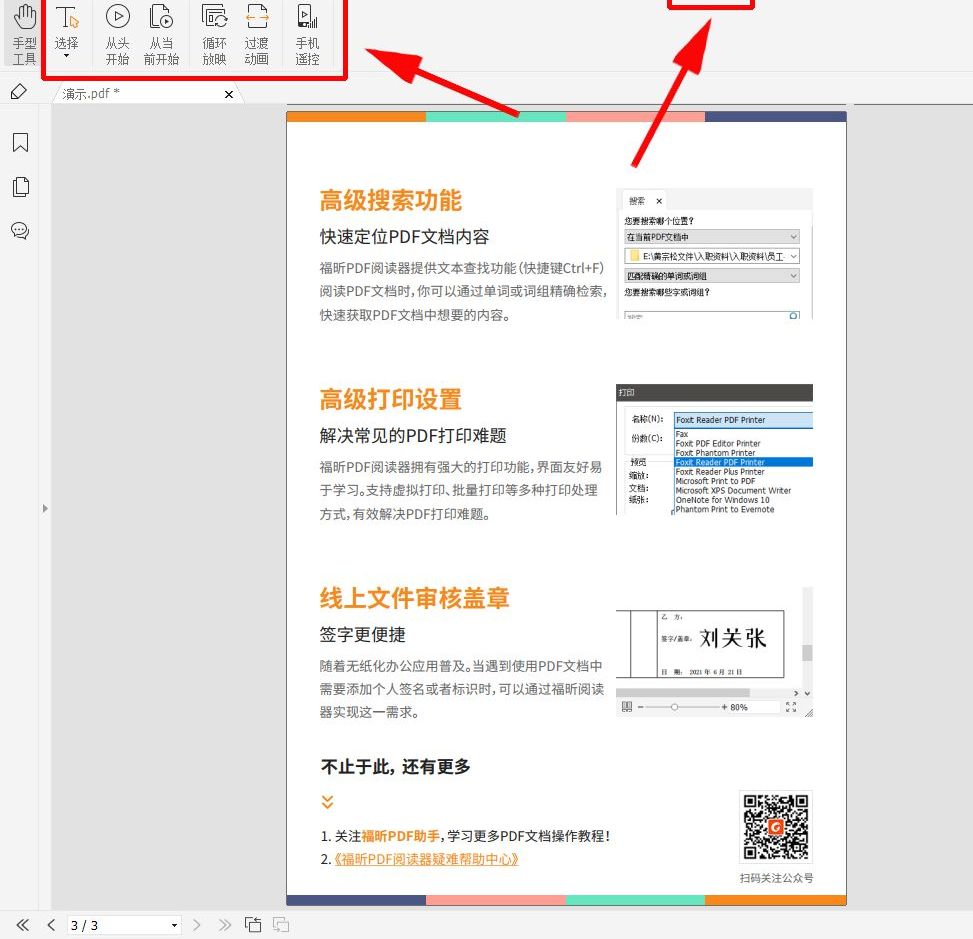Open the page number dropdown arrow
The image size is (973, 939).
tap(174, 925)
